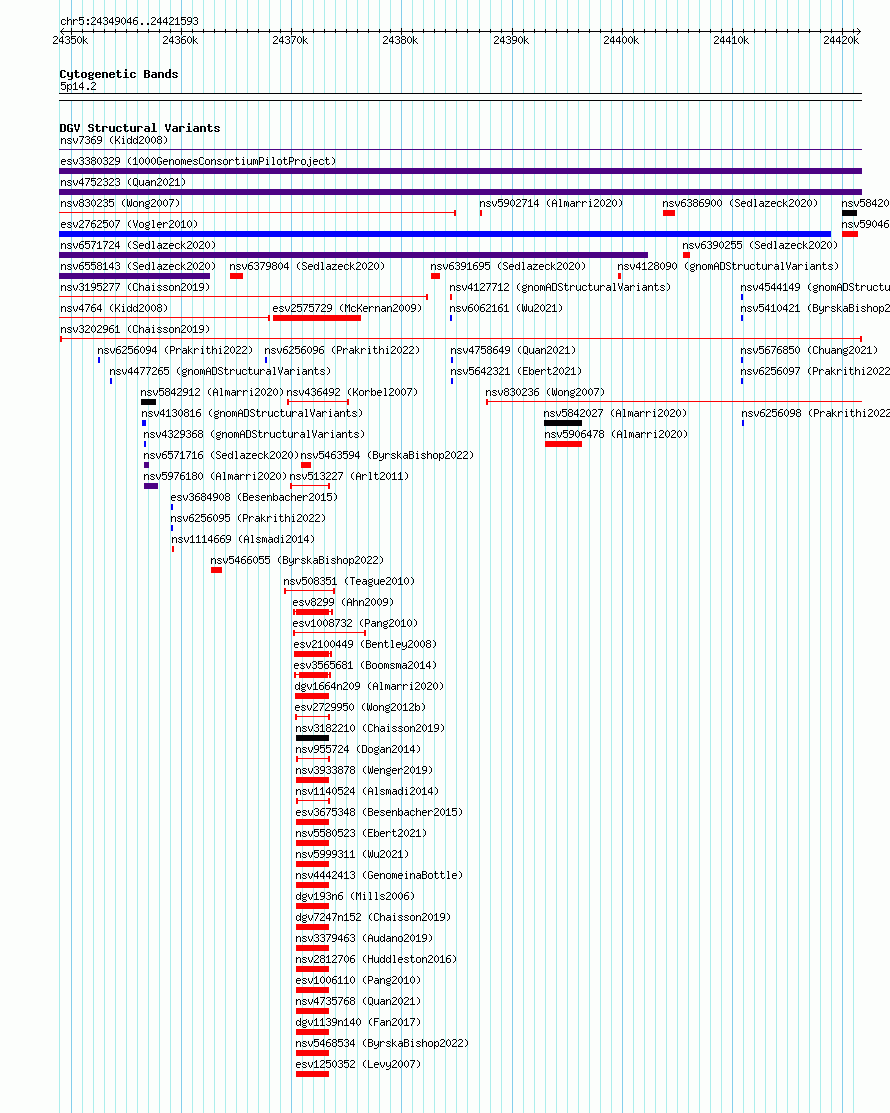Click the nsv4130816 gnomADStructuralVariants label
The height and width of the screenshot is (1113, 890).
[x=252, y=413]
